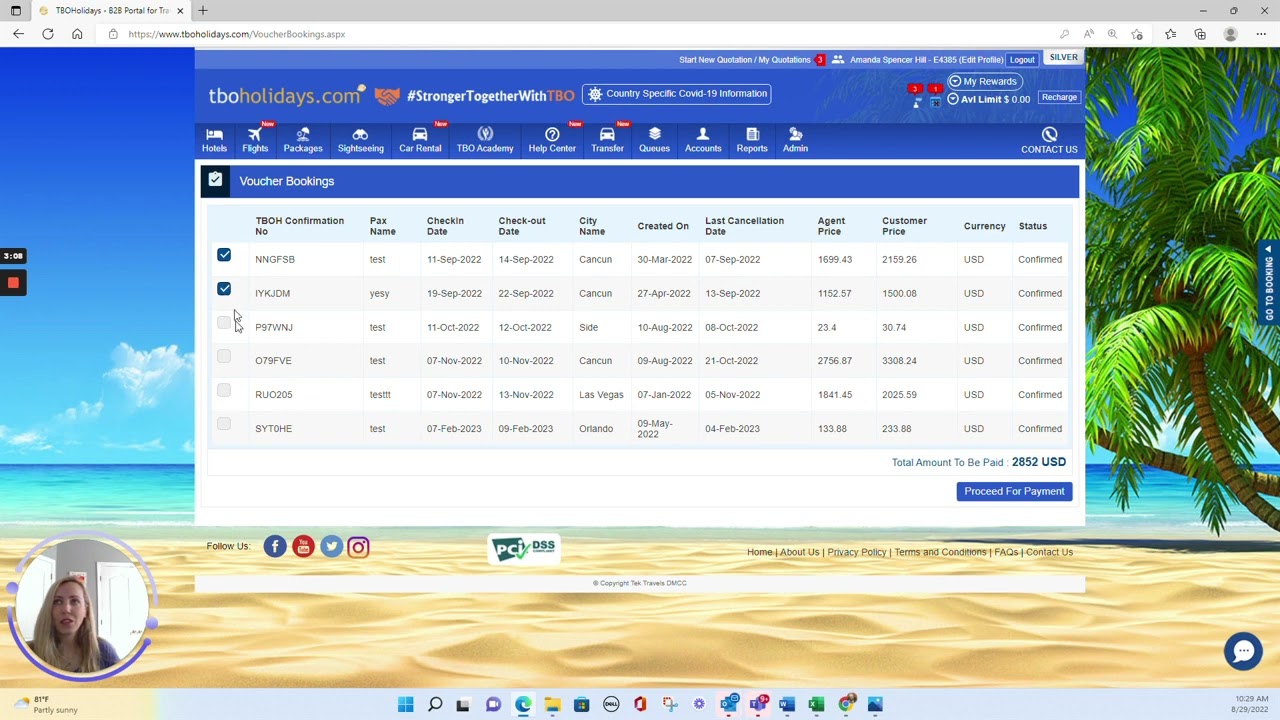Open the About Us footer link
The width and height of the screenshot is (1280, 720).
(x=799, y=552)
